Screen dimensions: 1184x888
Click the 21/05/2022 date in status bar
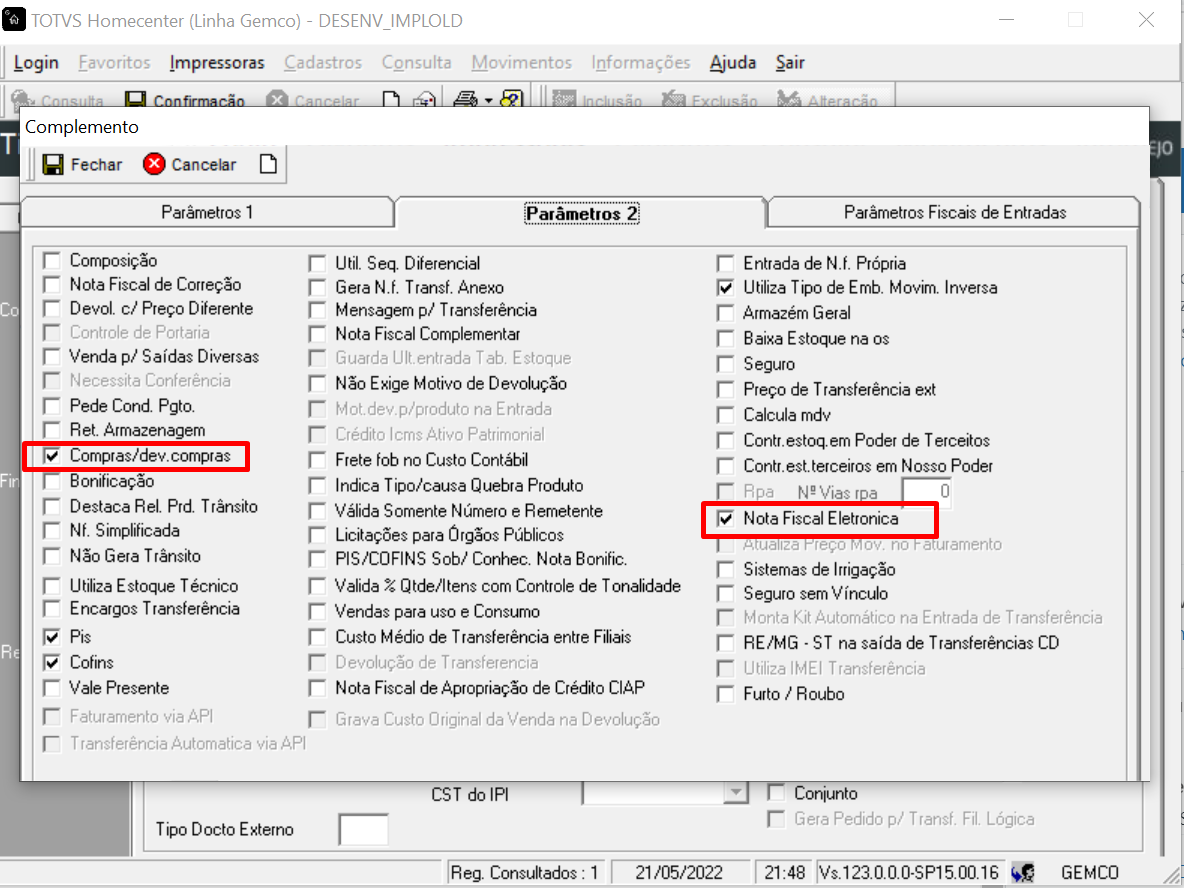click(x=678, y=873)
